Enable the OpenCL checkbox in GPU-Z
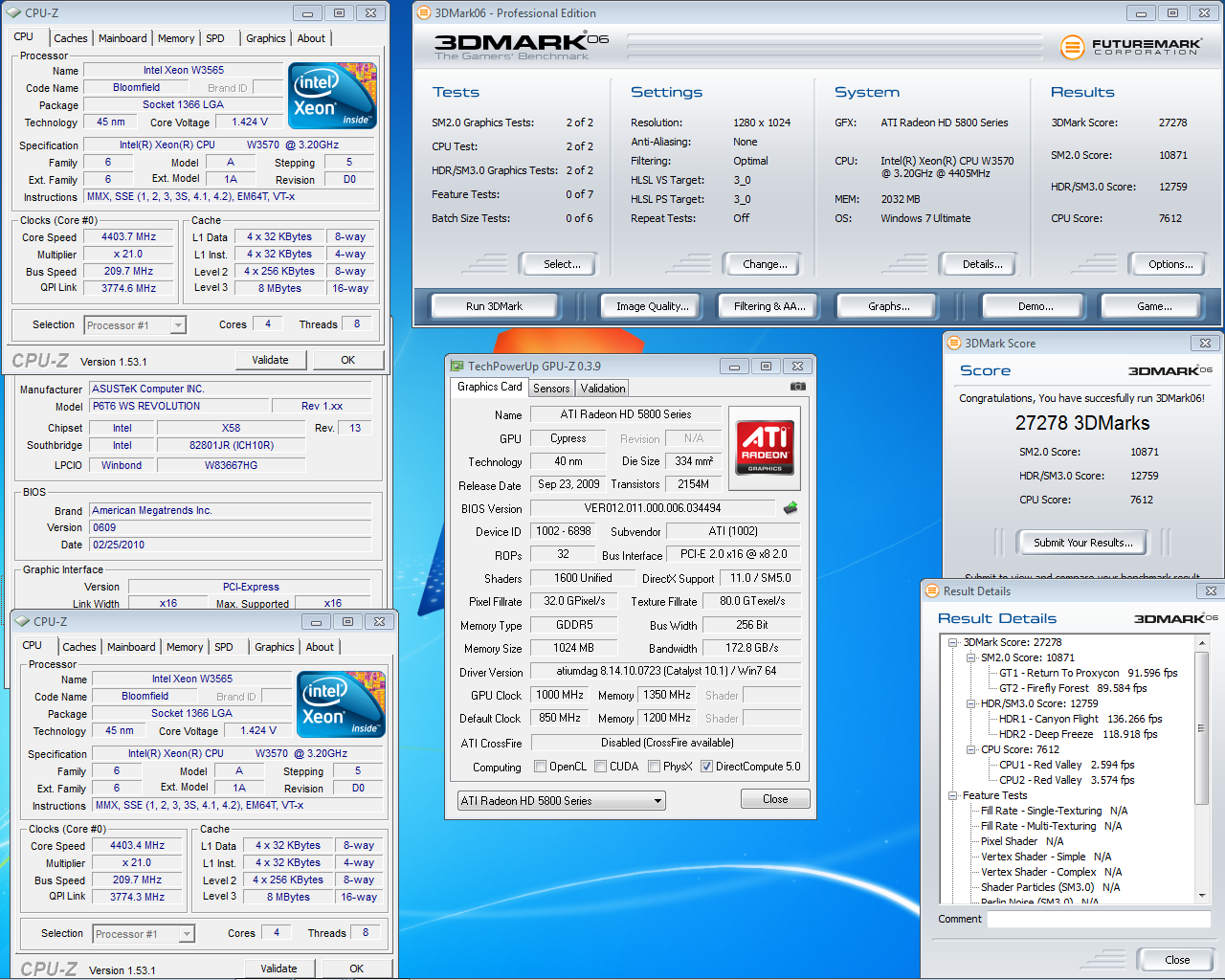The width and height of the screenshot is (1225, 980). (x=540, y=767)
